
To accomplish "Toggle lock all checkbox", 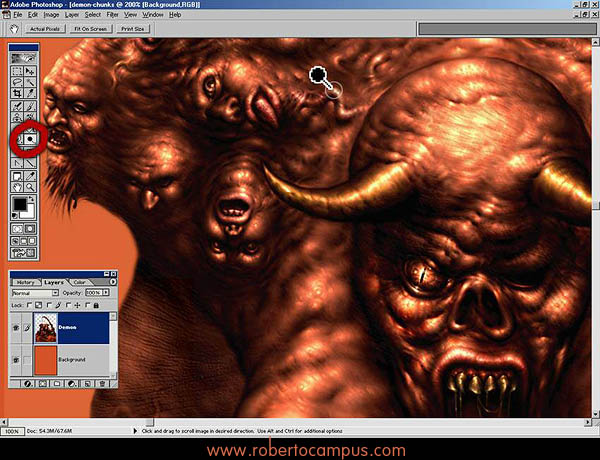I will click(x=87, y=305).
